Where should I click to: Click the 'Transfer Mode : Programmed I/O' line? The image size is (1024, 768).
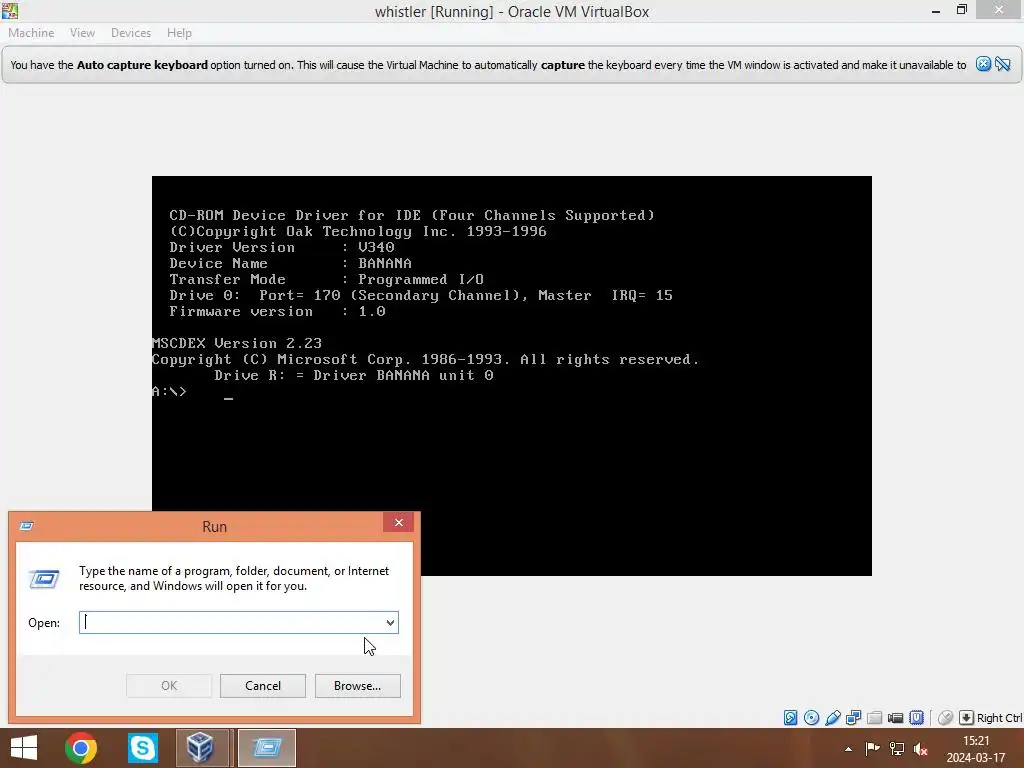point(327,280)
